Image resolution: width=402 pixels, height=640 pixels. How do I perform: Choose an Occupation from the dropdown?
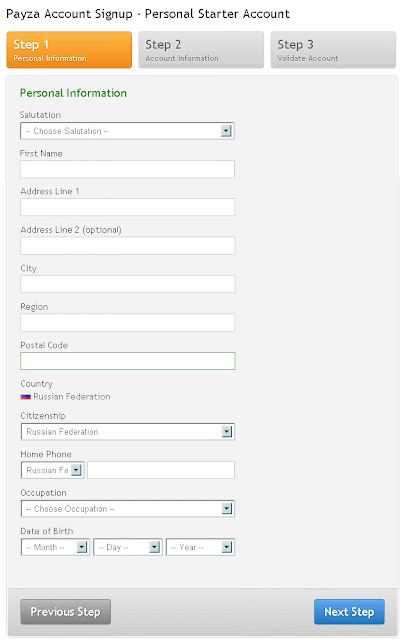pyautogui.click(x=128, y=509)
